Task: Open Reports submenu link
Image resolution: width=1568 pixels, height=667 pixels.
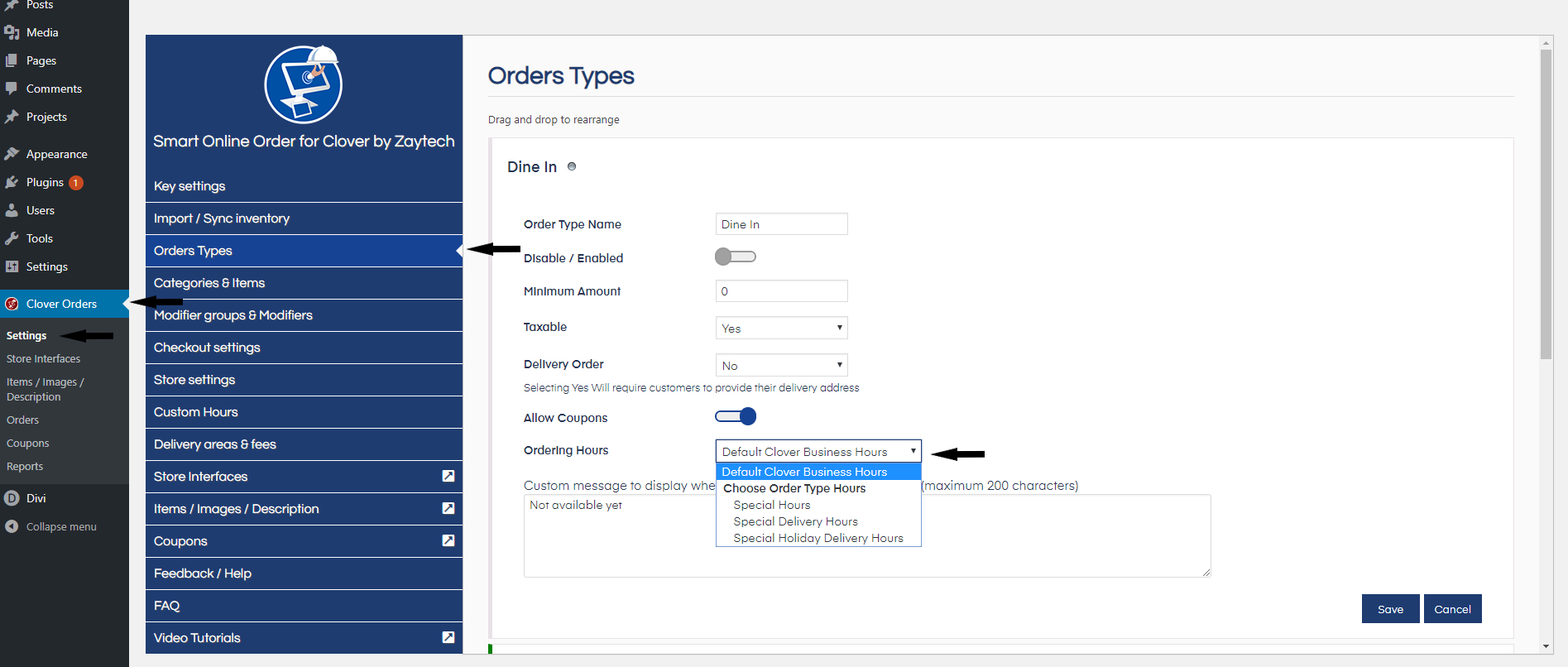Action: 25,466
